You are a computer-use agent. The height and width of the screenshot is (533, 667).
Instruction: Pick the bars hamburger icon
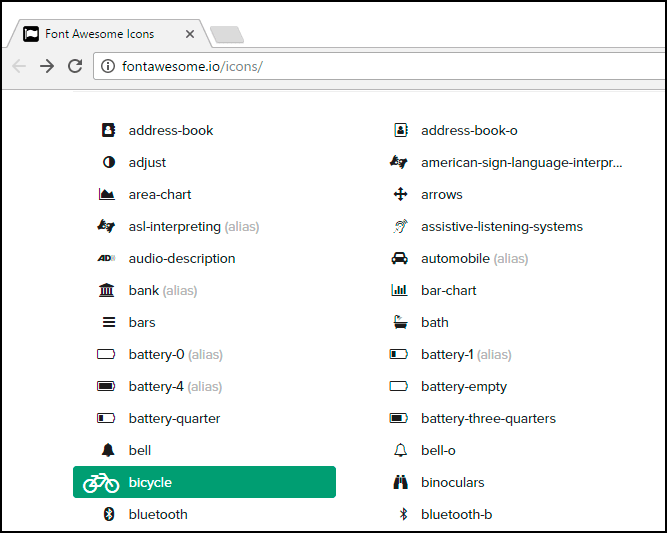pyautogui.click(x=109, y=322)
